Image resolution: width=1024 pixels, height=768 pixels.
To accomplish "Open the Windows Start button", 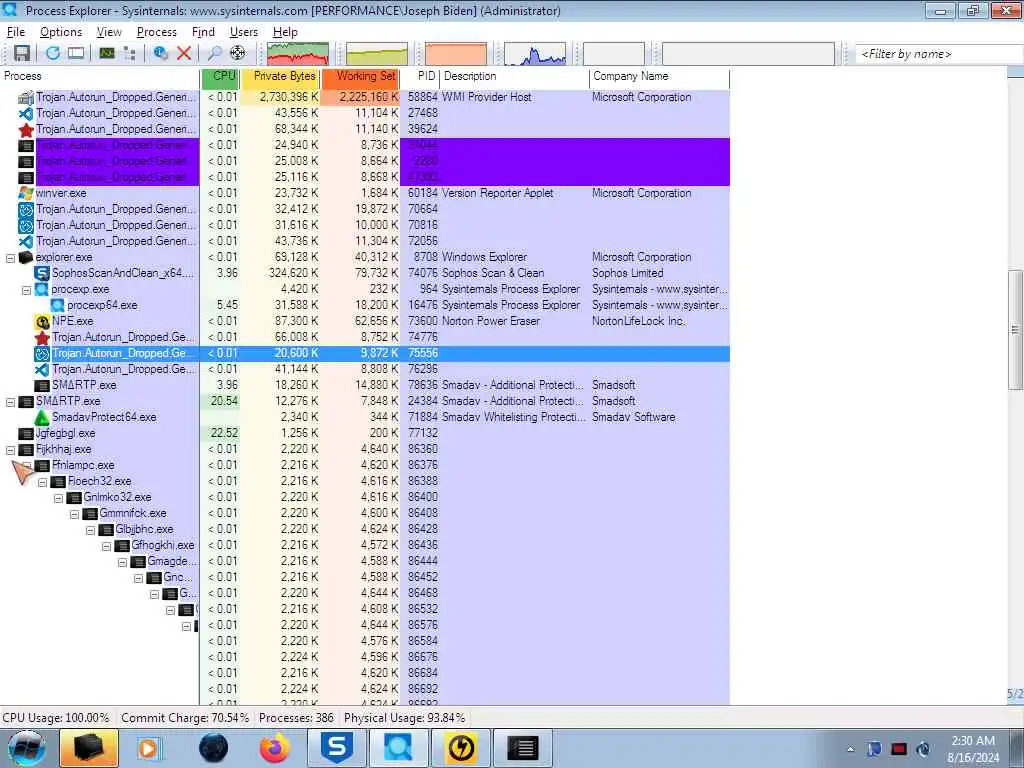I will click(x=27, y=748).
